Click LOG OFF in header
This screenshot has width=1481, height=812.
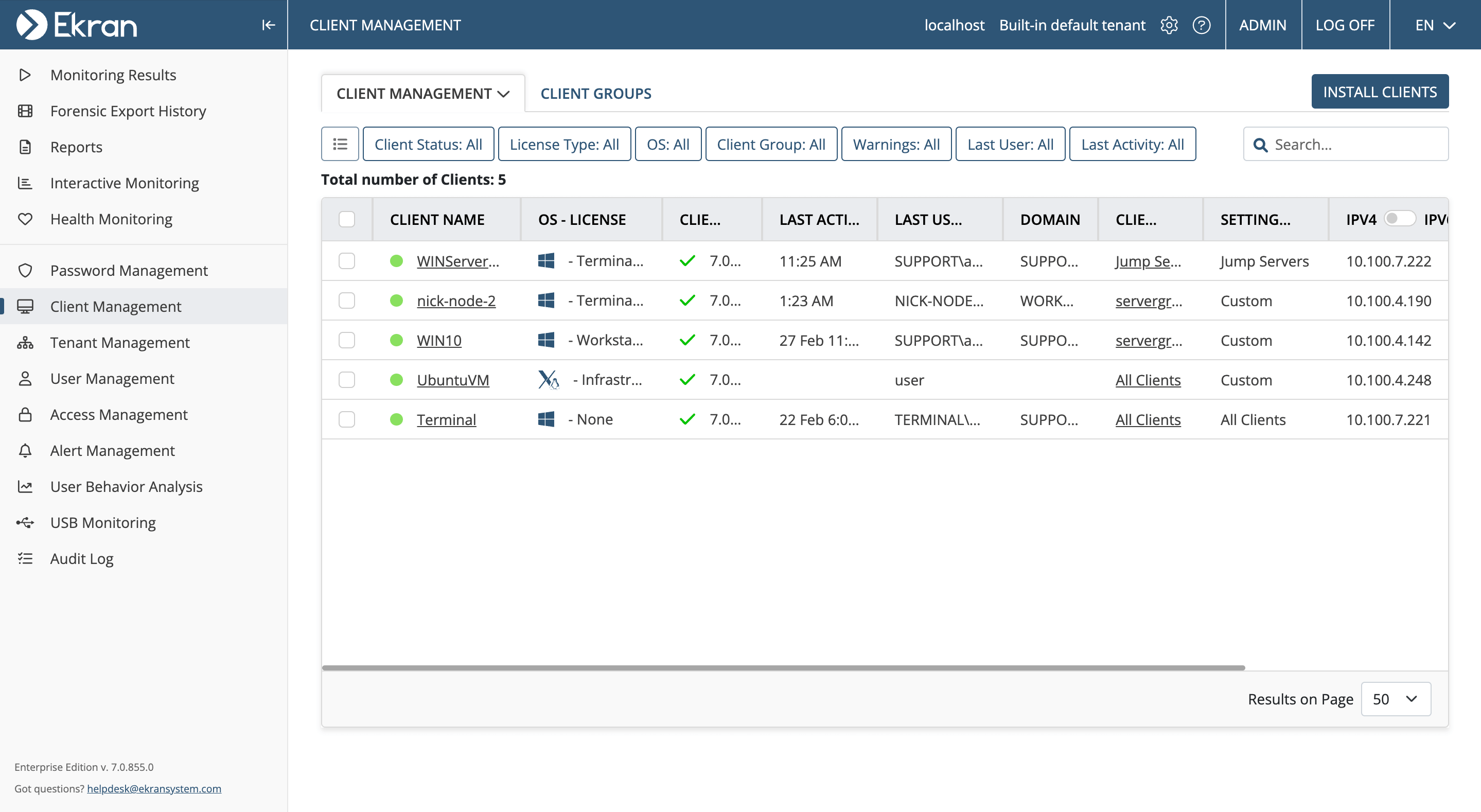pos(1345,25)
